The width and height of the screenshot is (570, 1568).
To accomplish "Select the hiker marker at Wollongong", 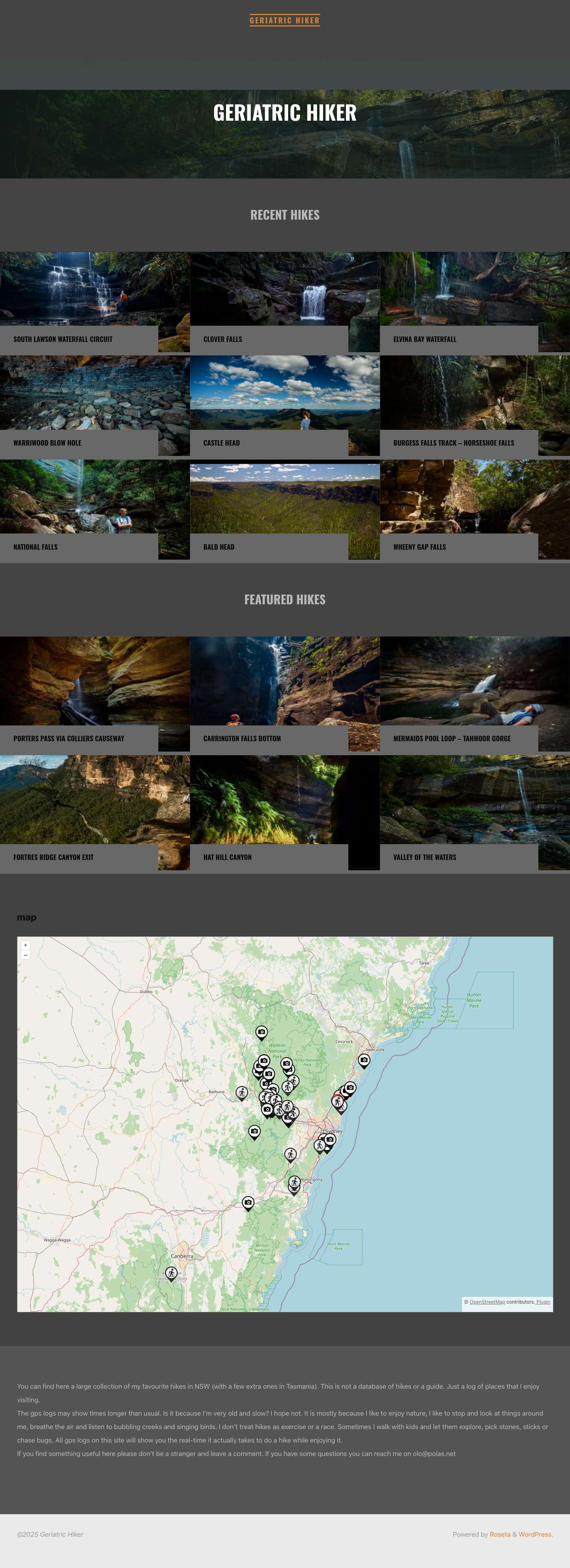I will point(294,1183).
